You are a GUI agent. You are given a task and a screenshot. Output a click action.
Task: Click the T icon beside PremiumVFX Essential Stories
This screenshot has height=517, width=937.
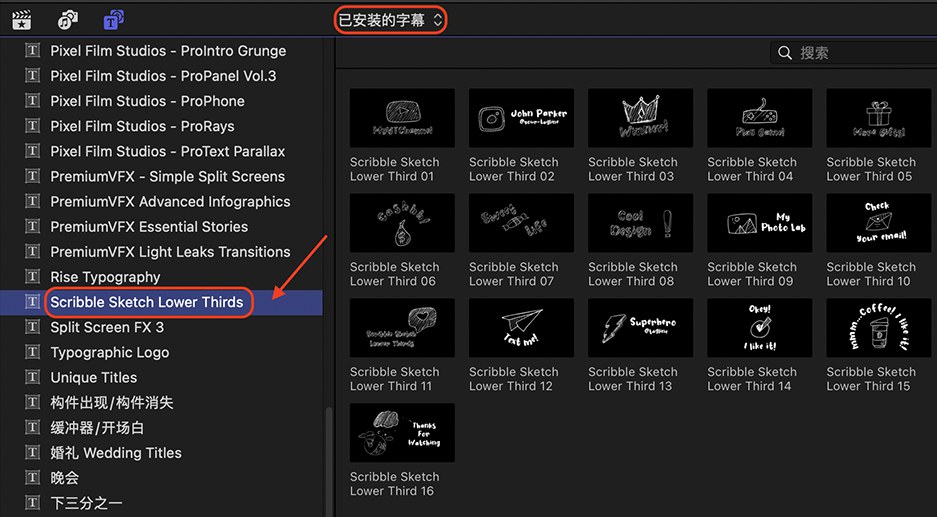(x=32, y=227)
